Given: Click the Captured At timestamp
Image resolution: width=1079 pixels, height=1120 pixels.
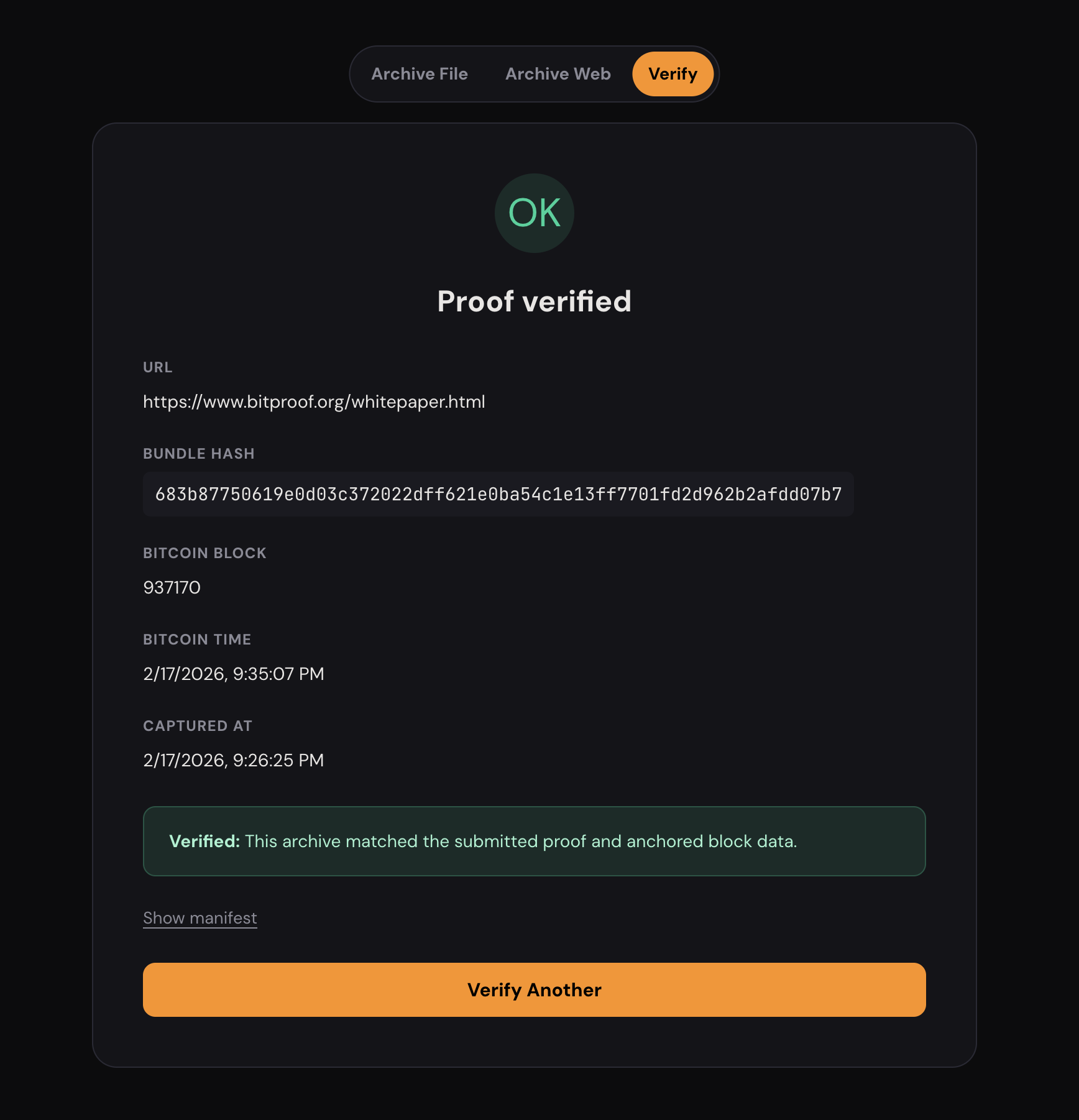Looking at the screenshot, I should [x=234, y=760].
